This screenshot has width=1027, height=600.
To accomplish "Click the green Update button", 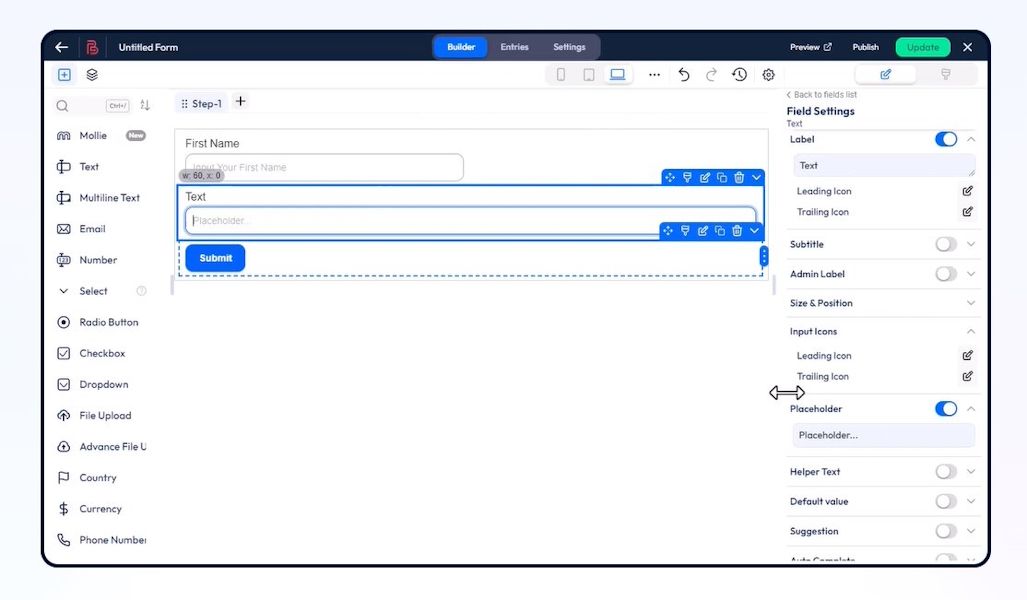I will [x=923, y=47].
